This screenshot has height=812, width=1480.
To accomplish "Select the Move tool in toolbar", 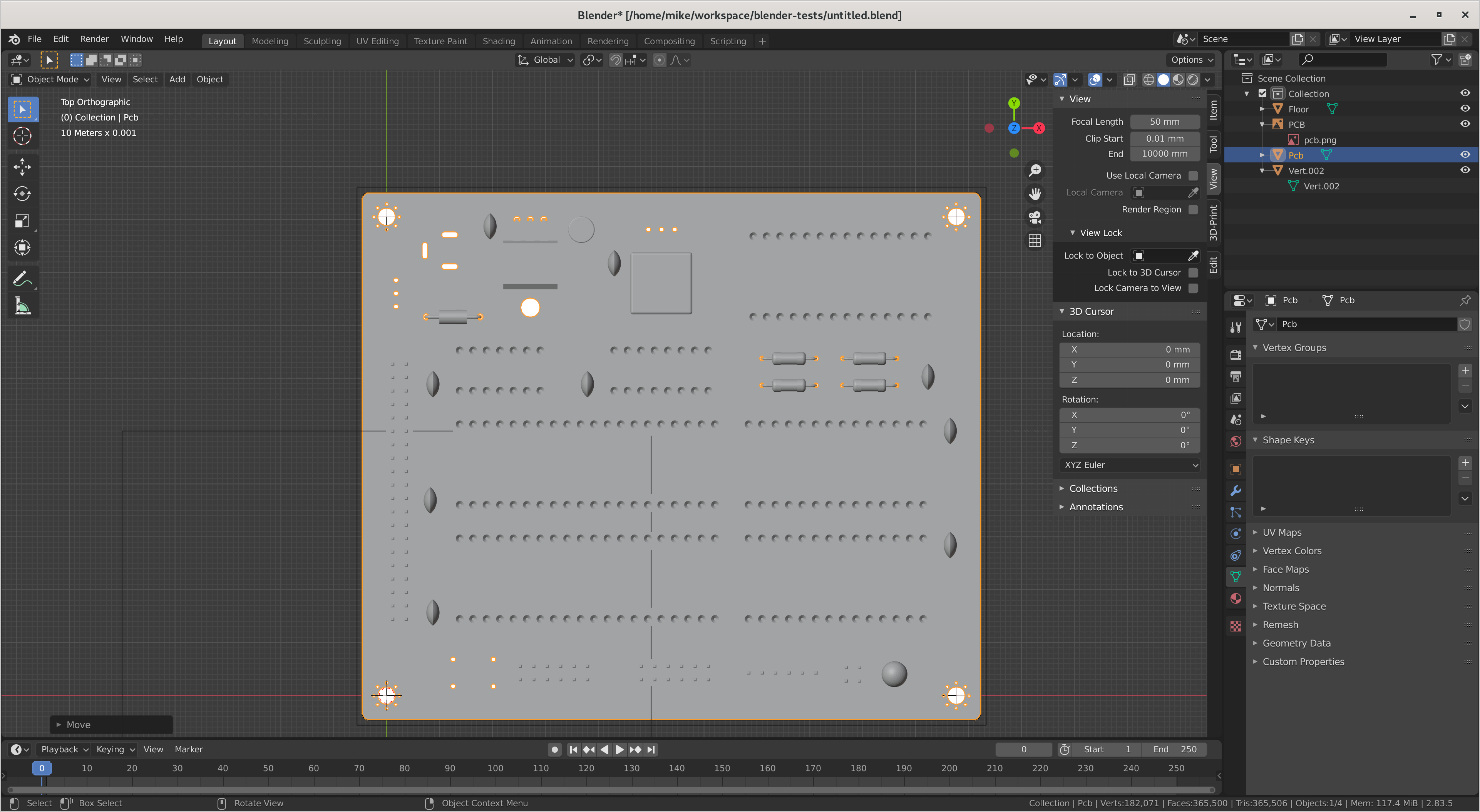I will 22,167.
